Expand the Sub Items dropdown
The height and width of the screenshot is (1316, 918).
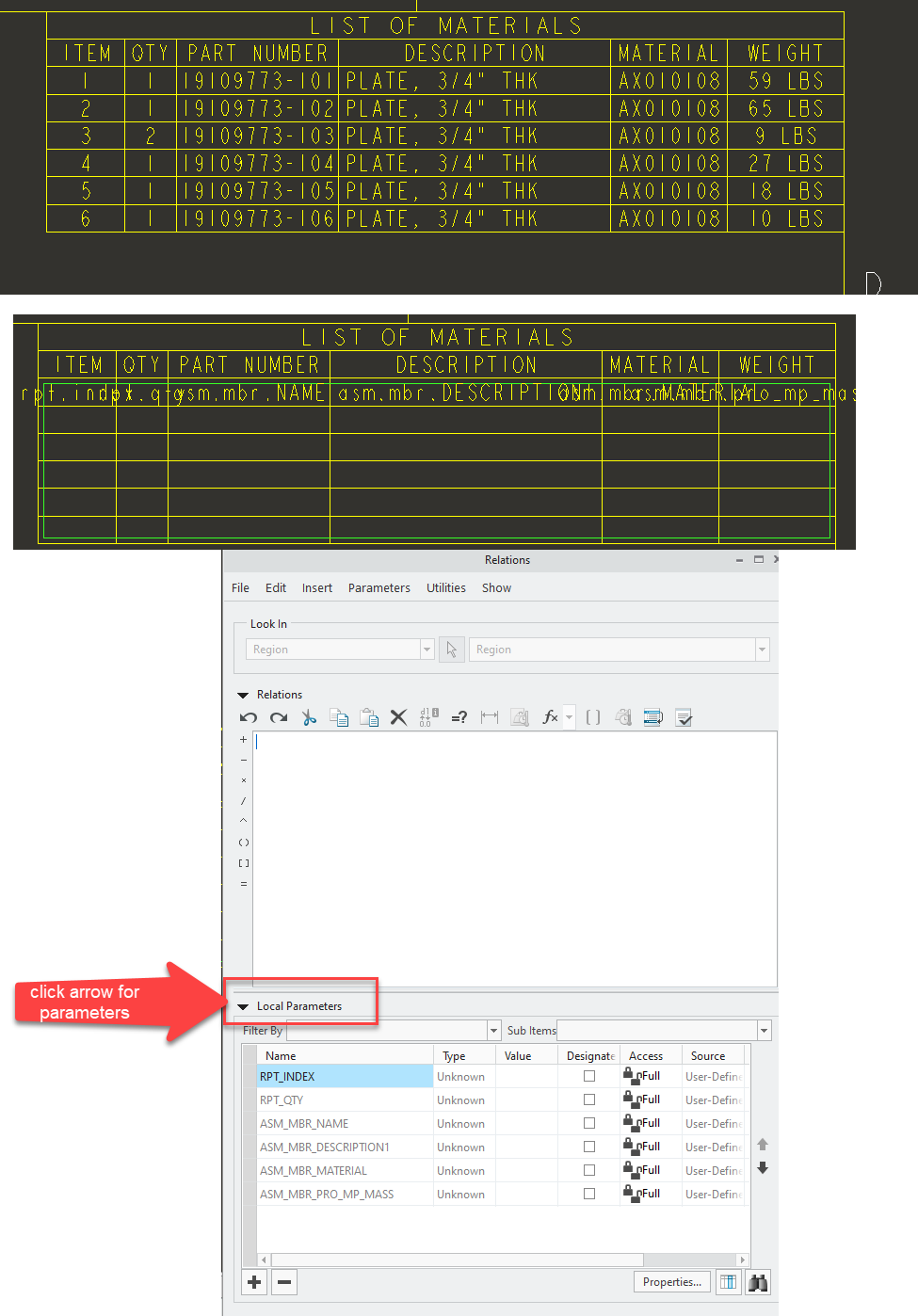(763, 1030)
